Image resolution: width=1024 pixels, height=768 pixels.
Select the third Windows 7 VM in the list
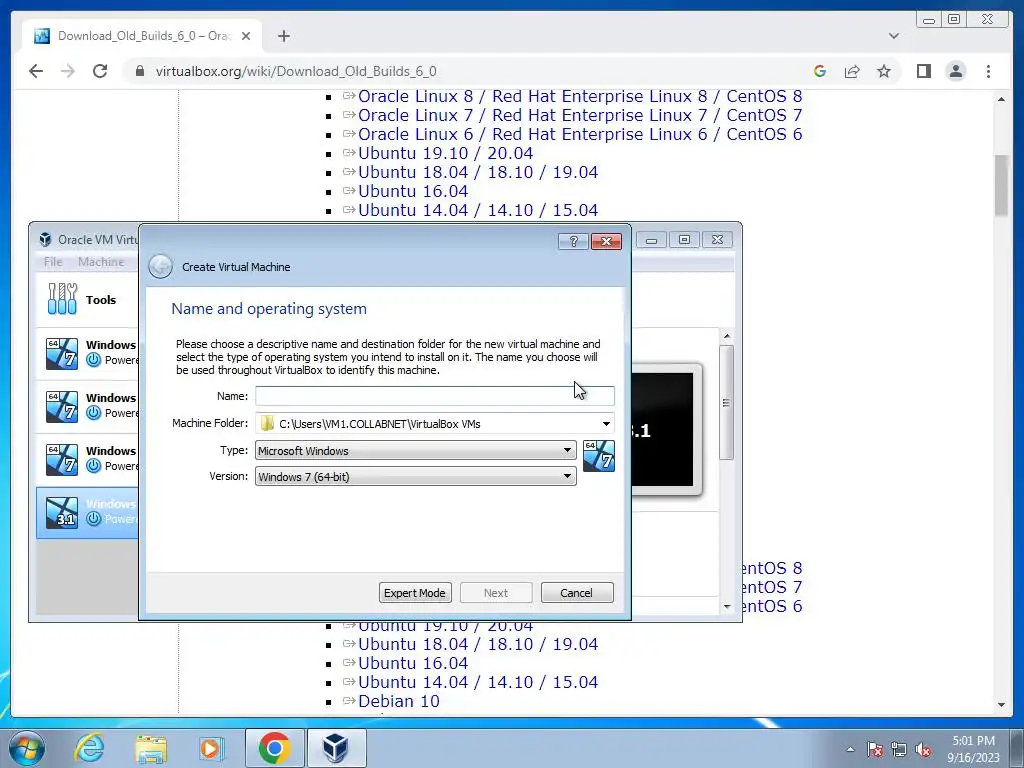pyautogui.click(x=88, y=459)
